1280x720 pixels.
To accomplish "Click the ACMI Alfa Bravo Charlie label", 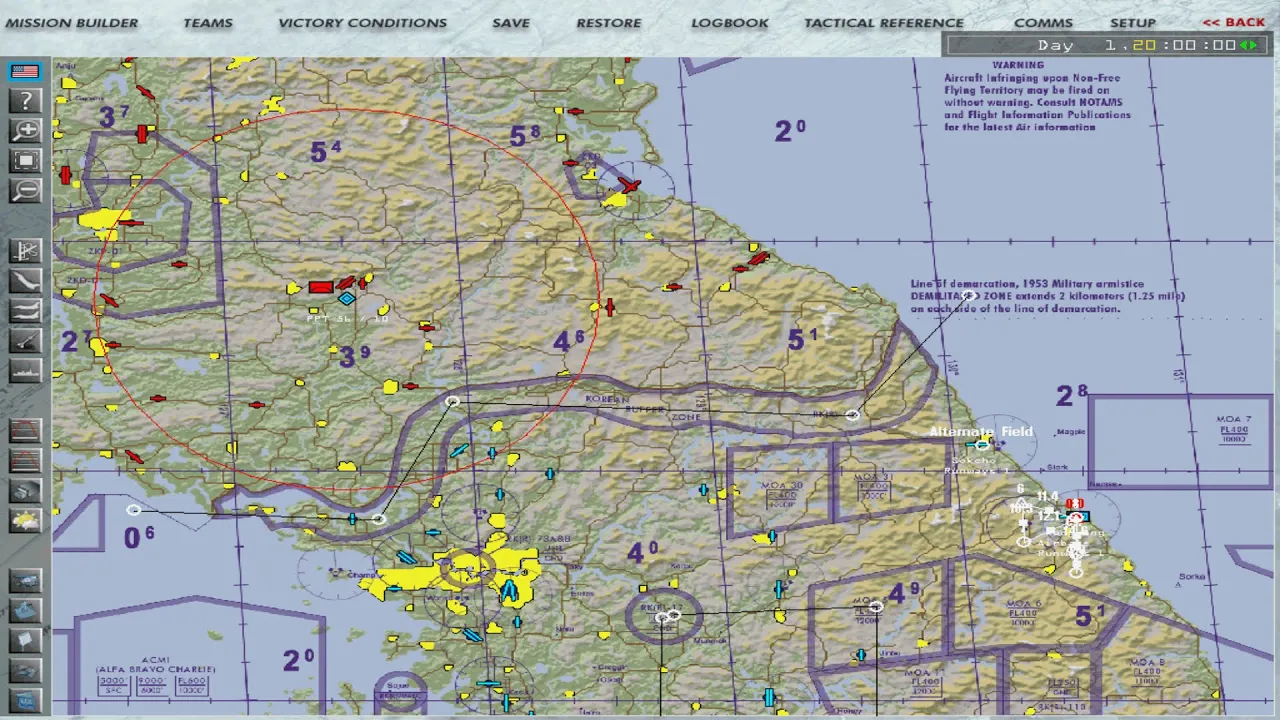I will (155, 664).
